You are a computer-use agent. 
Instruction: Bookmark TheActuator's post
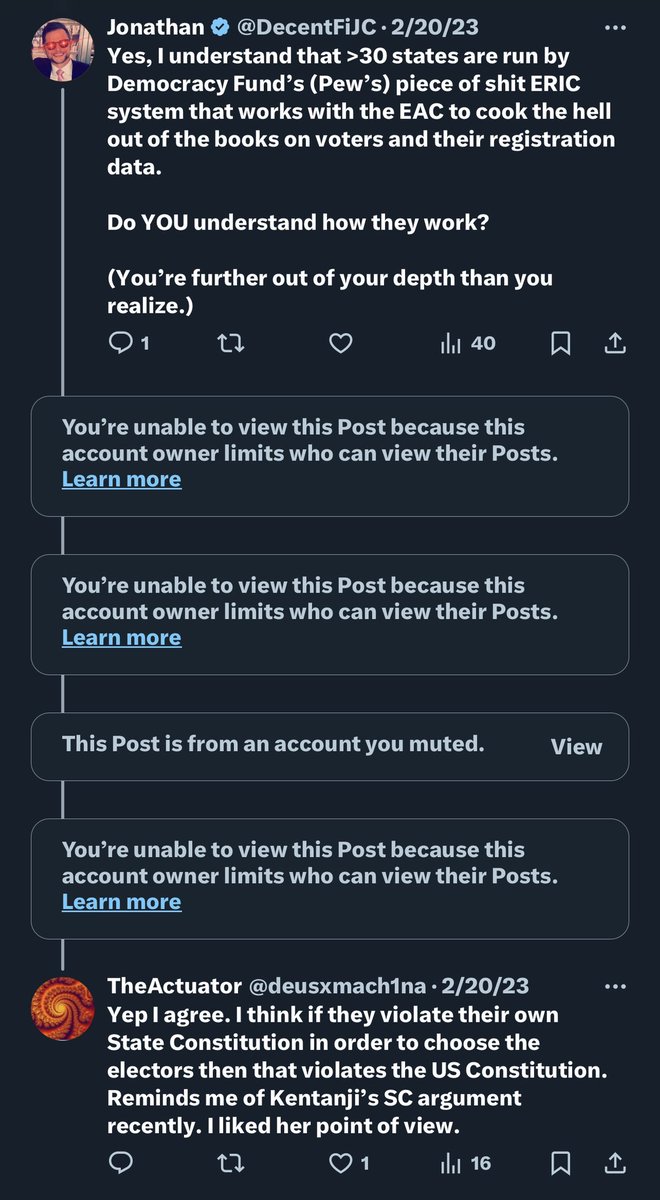coord(561,1163)
